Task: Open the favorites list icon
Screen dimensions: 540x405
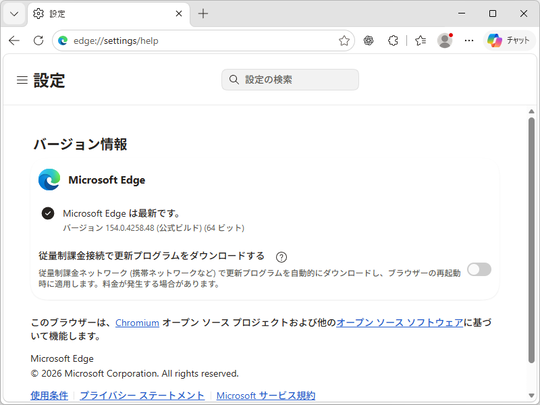Action: click(x=420, y=41)
